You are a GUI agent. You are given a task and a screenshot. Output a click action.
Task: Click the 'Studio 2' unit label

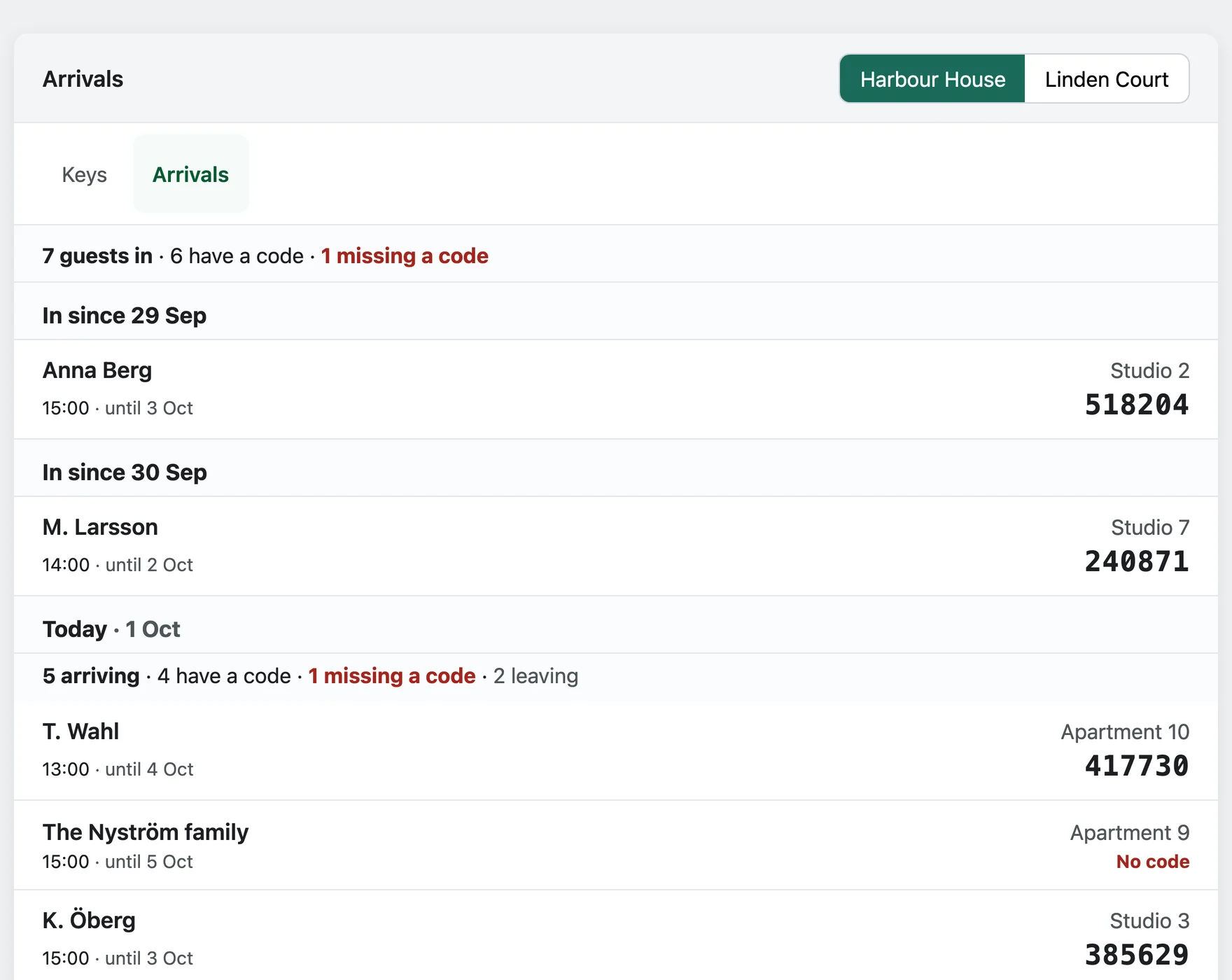click(1150, 370)
